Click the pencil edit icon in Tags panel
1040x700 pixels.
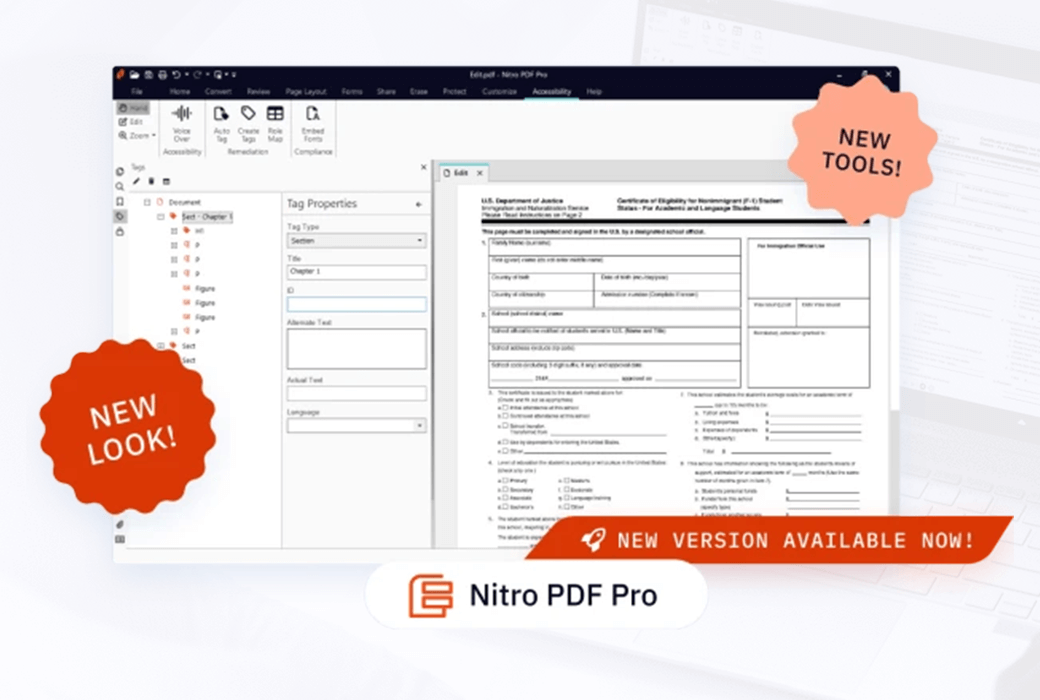pyautogui.click(x=136, y=180)
